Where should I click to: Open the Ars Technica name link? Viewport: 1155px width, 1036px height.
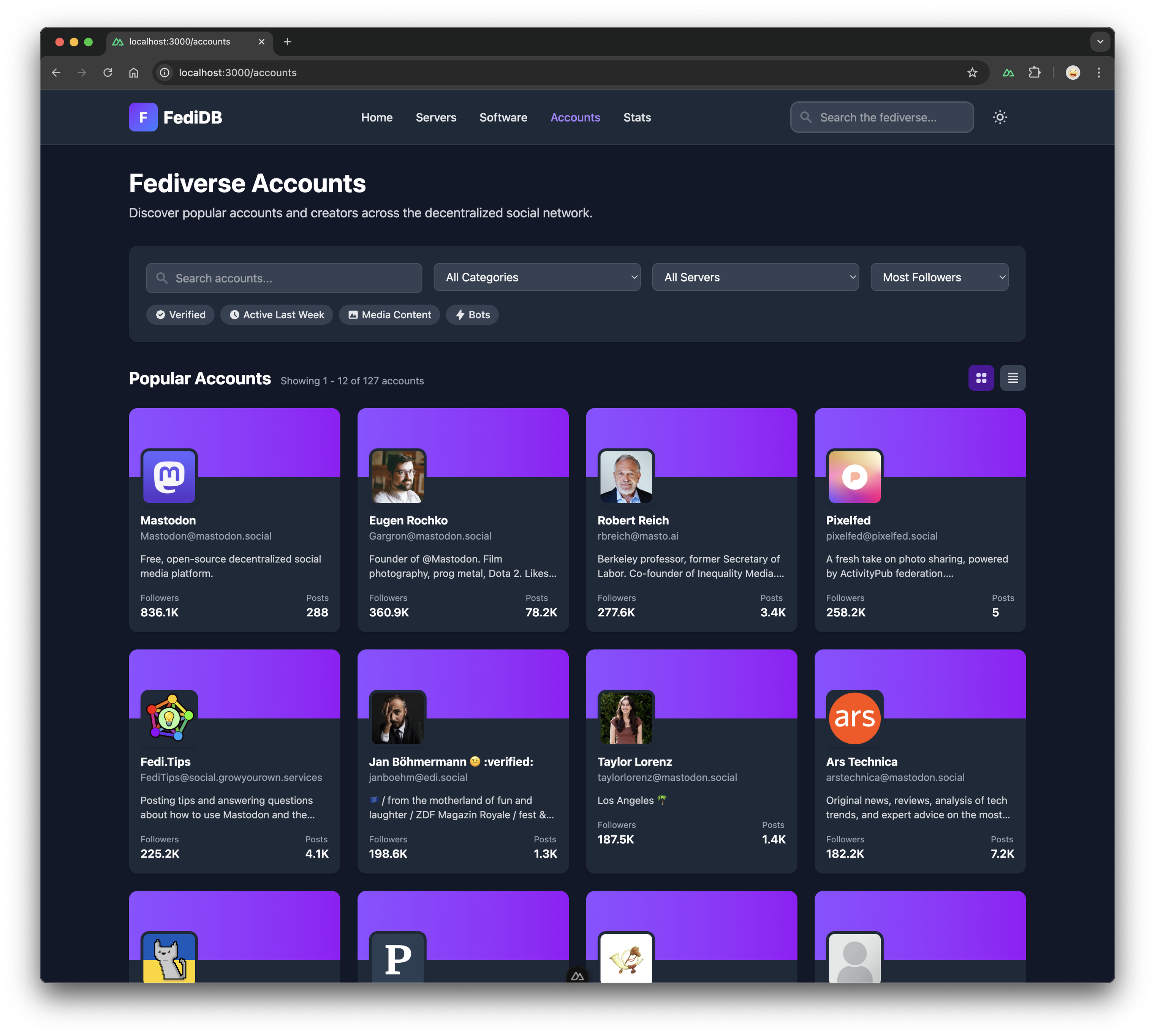861,762
